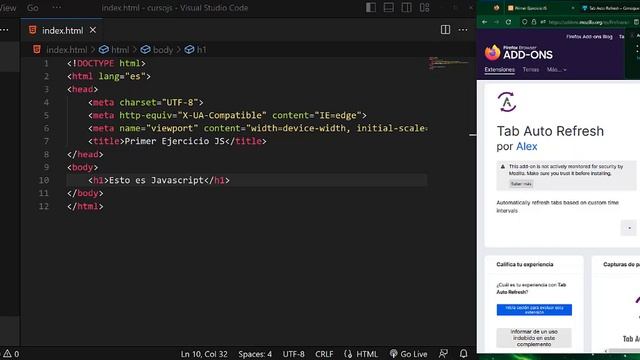The image size is (640, 360).
Task: Click the DOCTYPE text on line 1
Action: tap(96, 63)
